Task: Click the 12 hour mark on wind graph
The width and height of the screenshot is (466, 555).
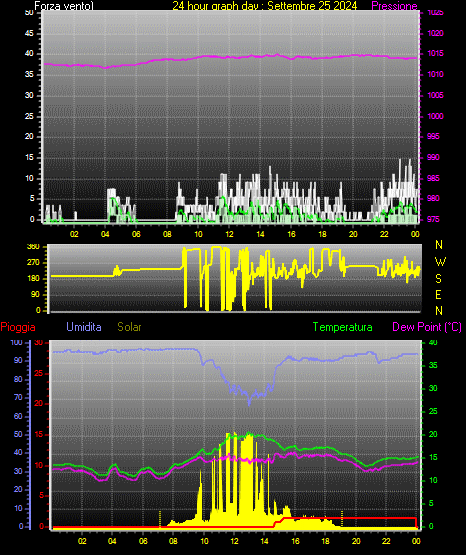Action: tap(229, 234)
